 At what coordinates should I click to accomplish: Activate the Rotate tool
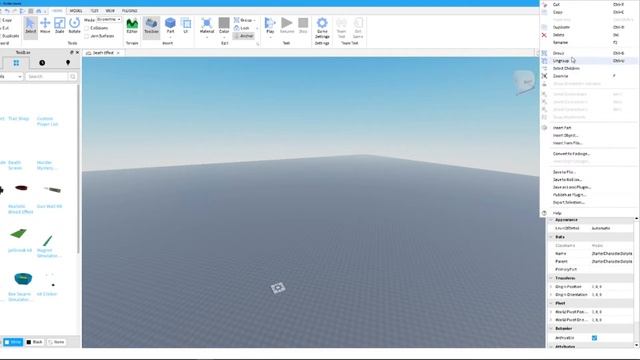point(74,26)
